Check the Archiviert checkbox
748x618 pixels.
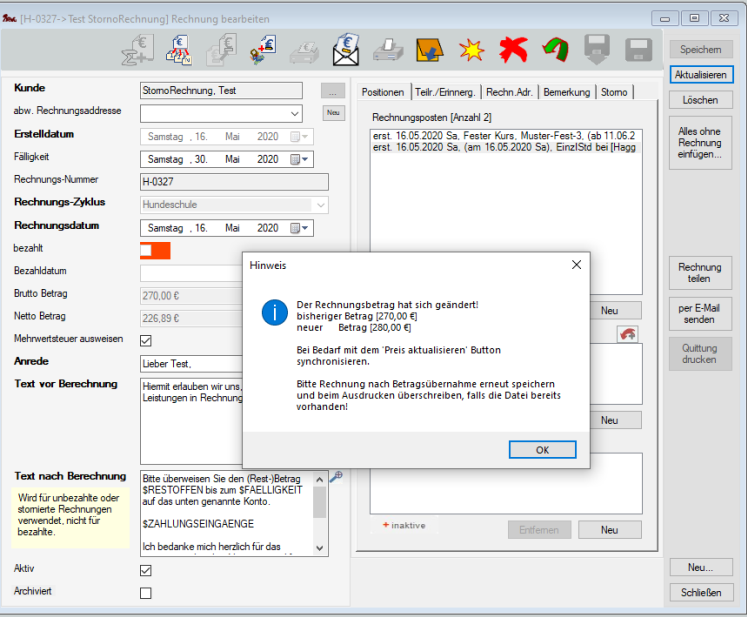pos(146,593)
